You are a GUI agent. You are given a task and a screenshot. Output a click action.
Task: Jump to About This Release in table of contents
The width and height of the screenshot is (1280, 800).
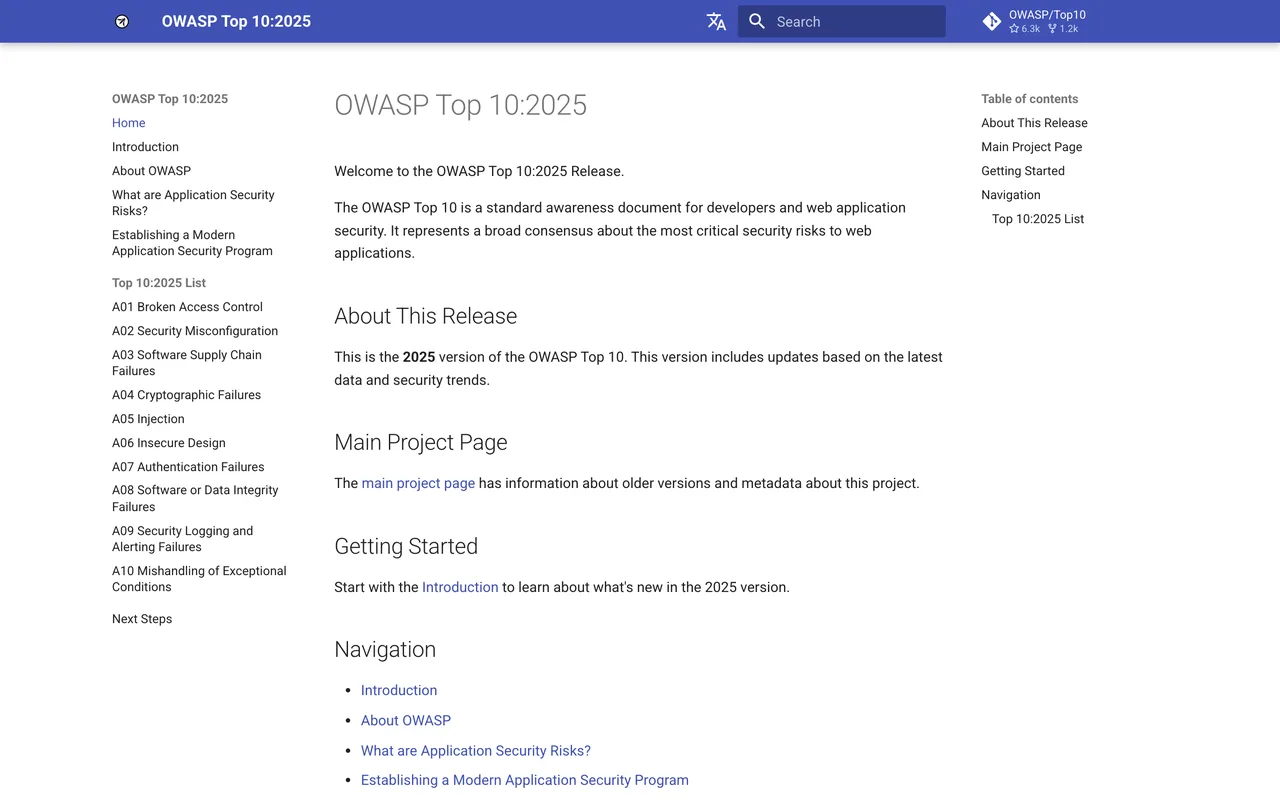1034,123
